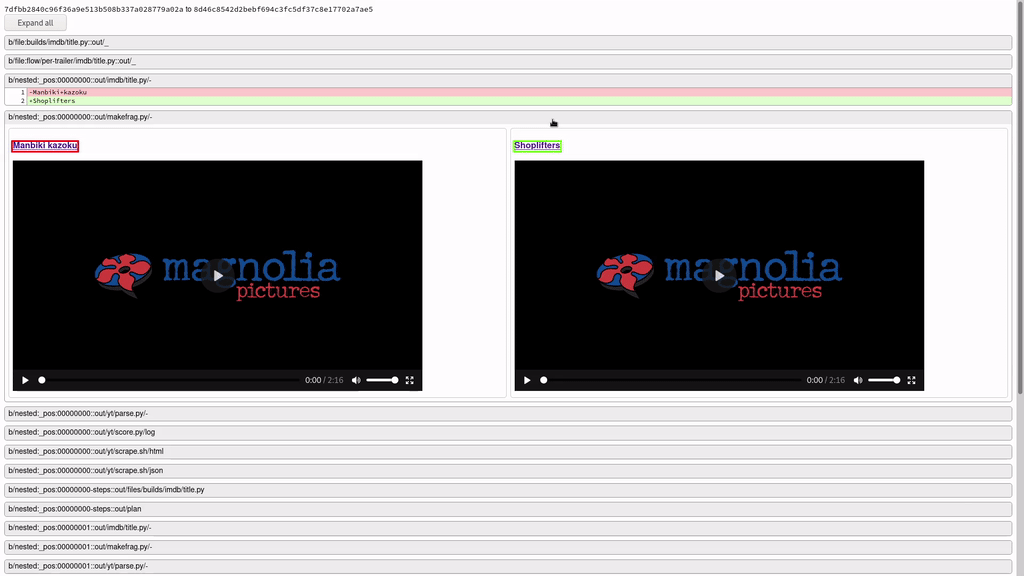Click center play overlay on right video

click(x=719, y=276)
